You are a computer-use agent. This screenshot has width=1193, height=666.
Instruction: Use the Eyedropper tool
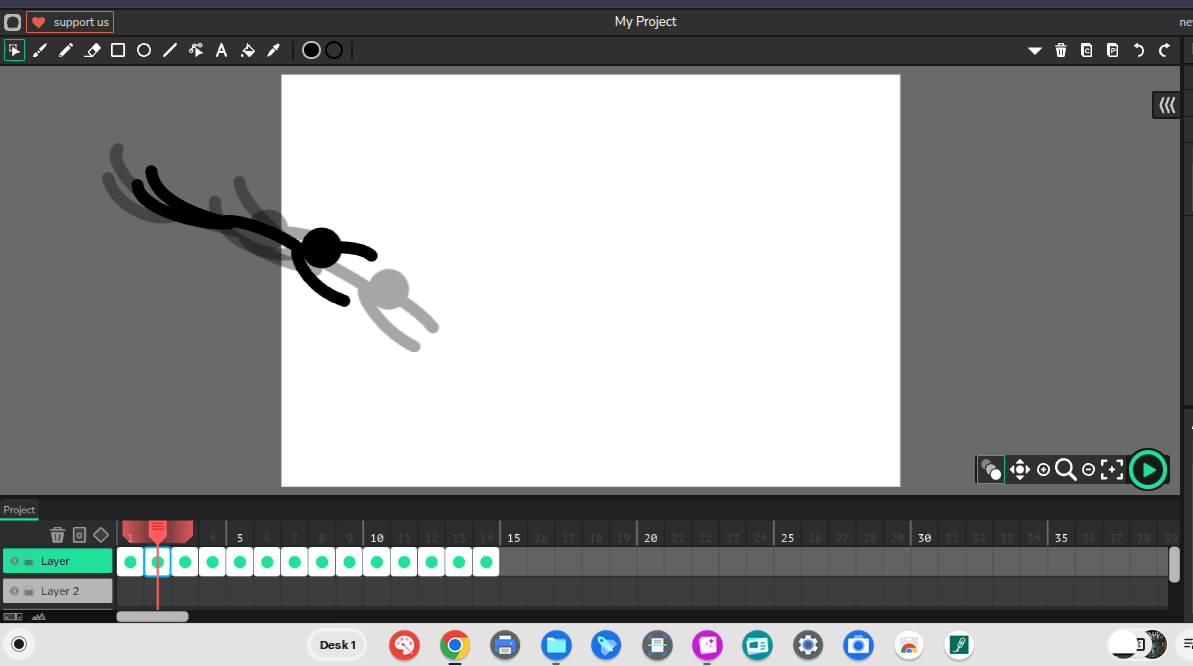coord(273,50)
